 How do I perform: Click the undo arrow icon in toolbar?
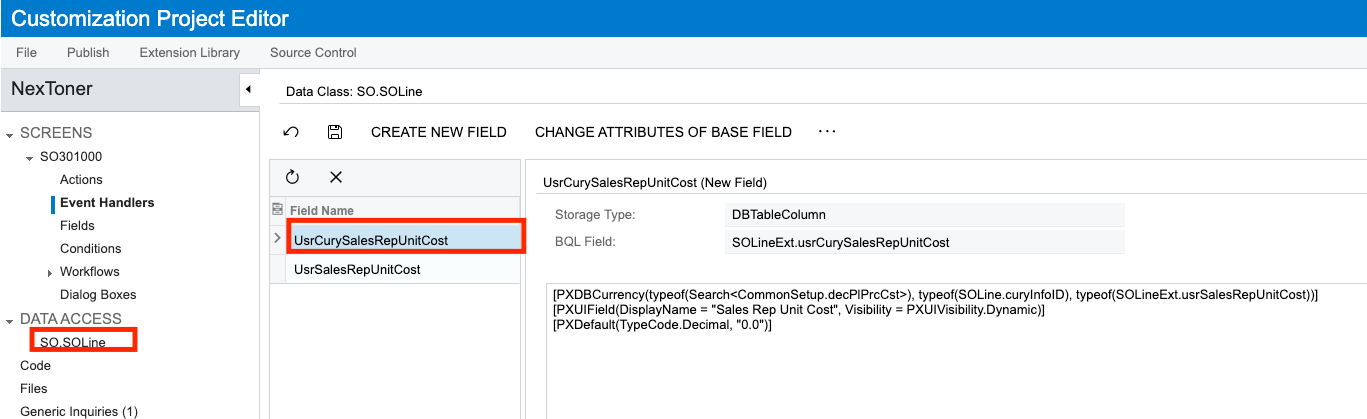[x=291, y=132]
